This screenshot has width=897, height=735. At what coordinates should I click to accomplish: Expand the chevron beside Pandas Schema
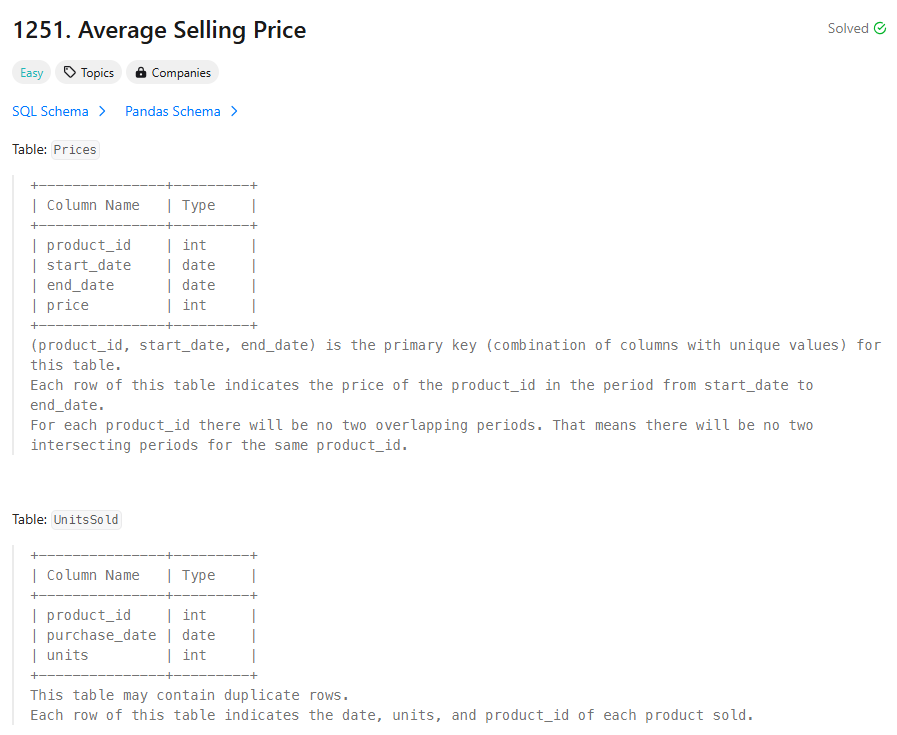234,112
